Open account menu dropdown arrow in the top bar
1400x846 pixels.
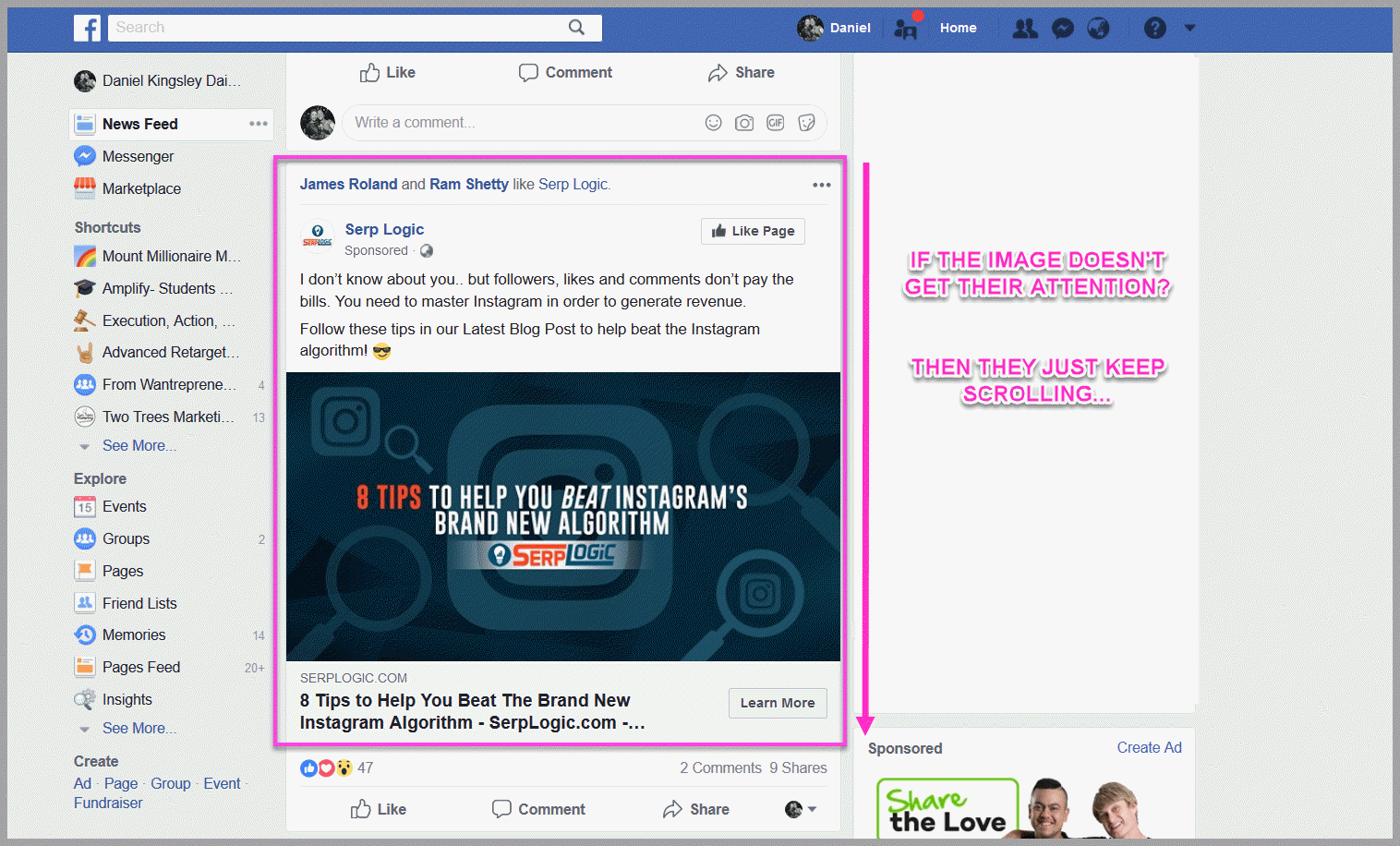point(1189,28)
